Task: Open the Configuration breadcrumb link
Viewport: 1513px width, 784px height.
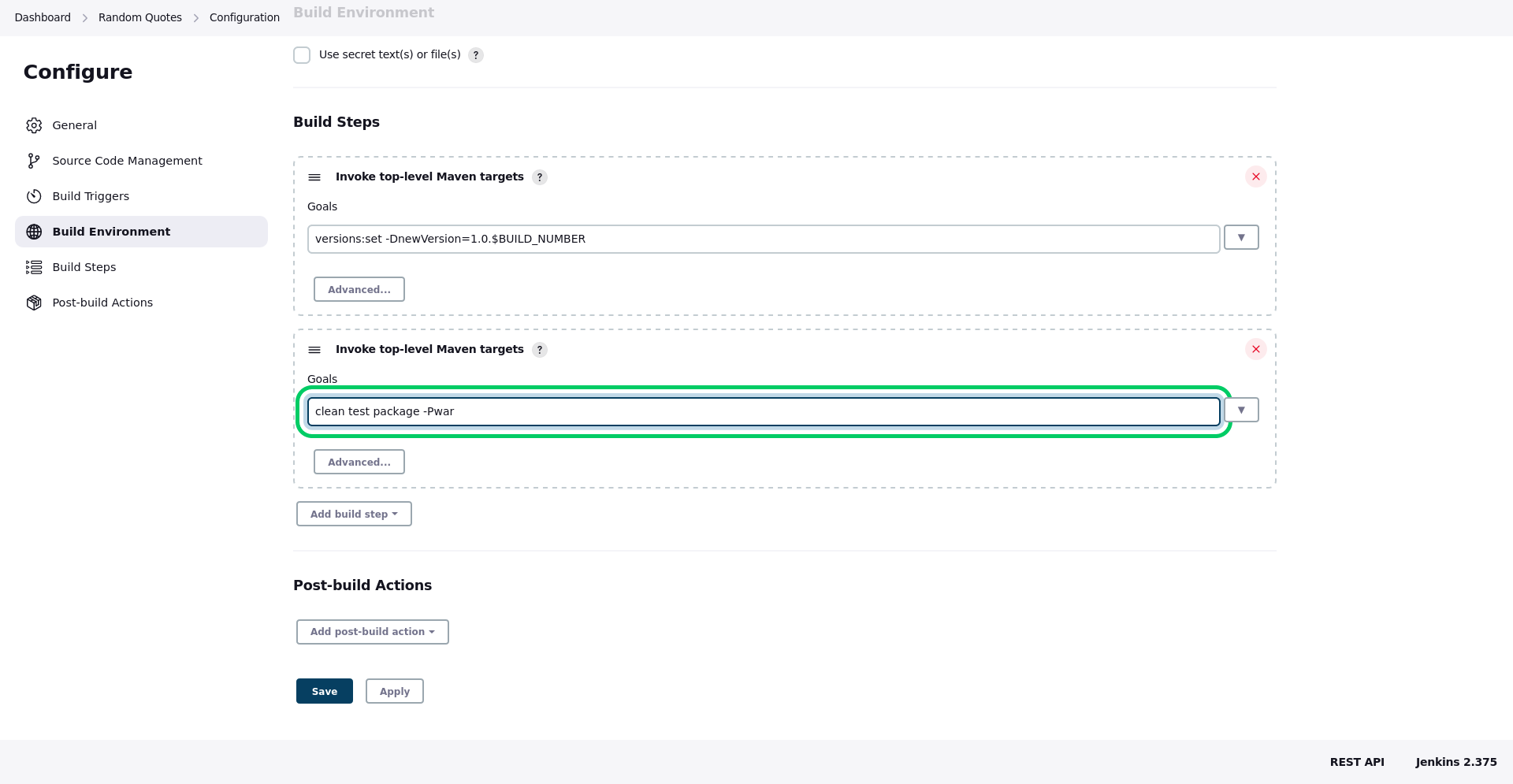Action: (244, 17)
